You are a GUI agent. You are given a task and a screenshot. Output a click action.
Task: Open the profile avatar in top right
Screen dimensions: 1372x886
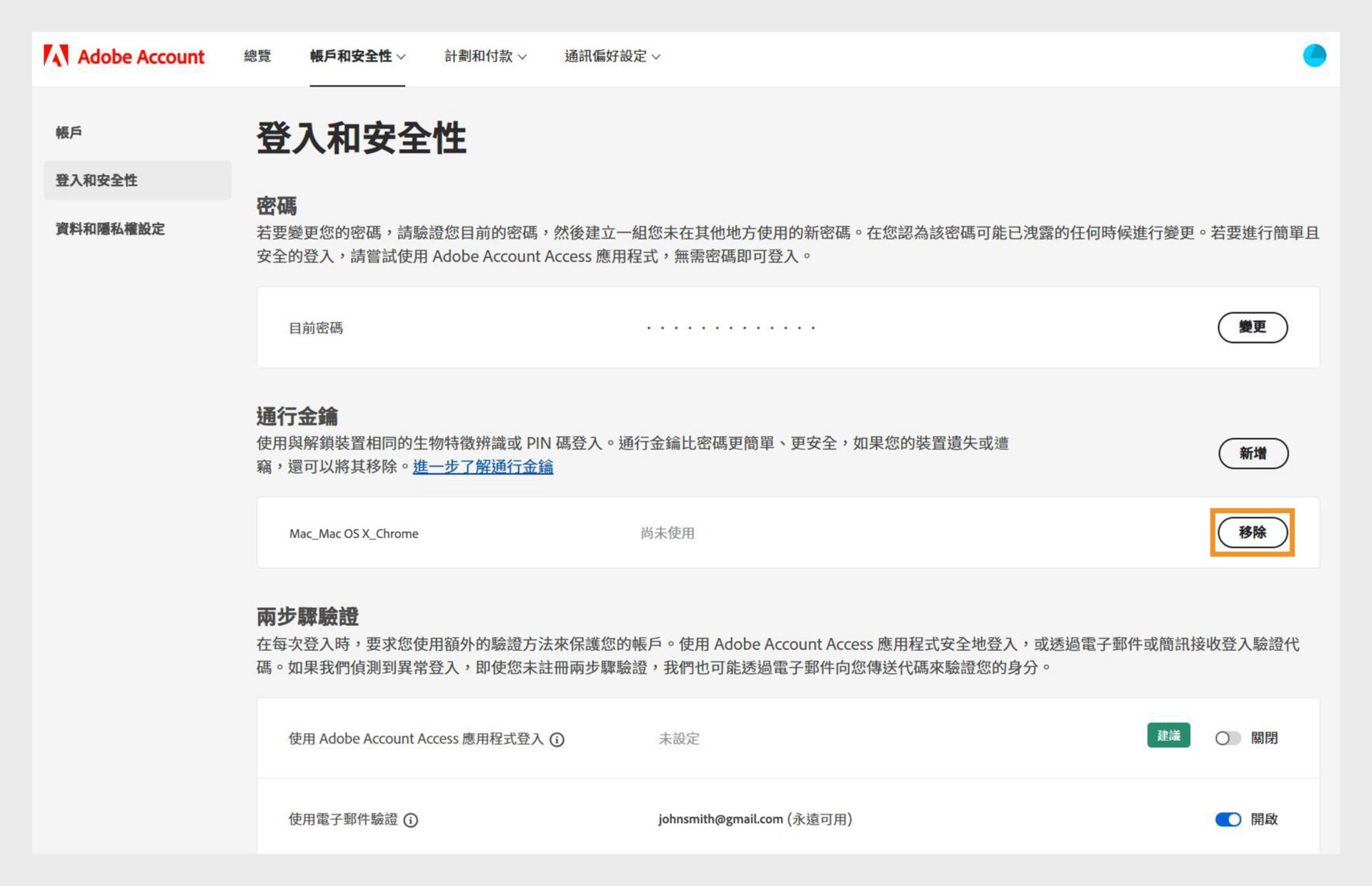[1313, 56]
